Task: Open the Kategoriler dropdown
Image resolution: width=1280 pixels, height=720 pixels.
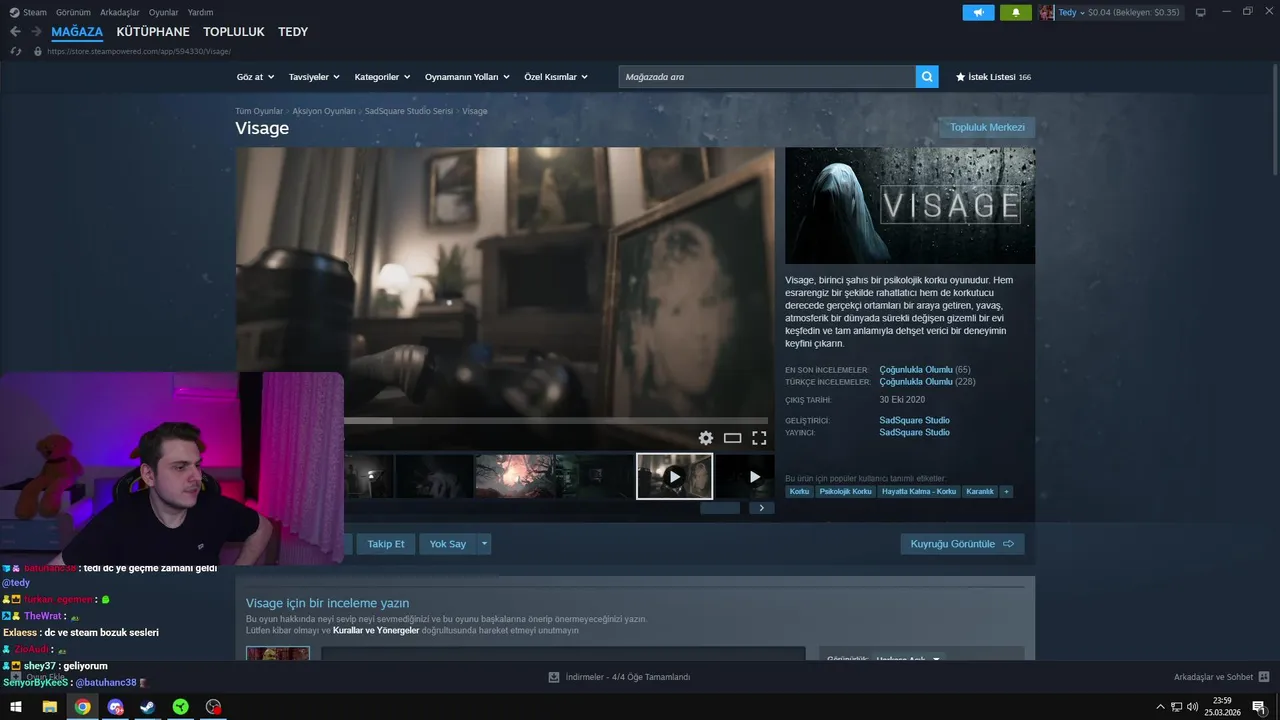Action: coord(382,77)
